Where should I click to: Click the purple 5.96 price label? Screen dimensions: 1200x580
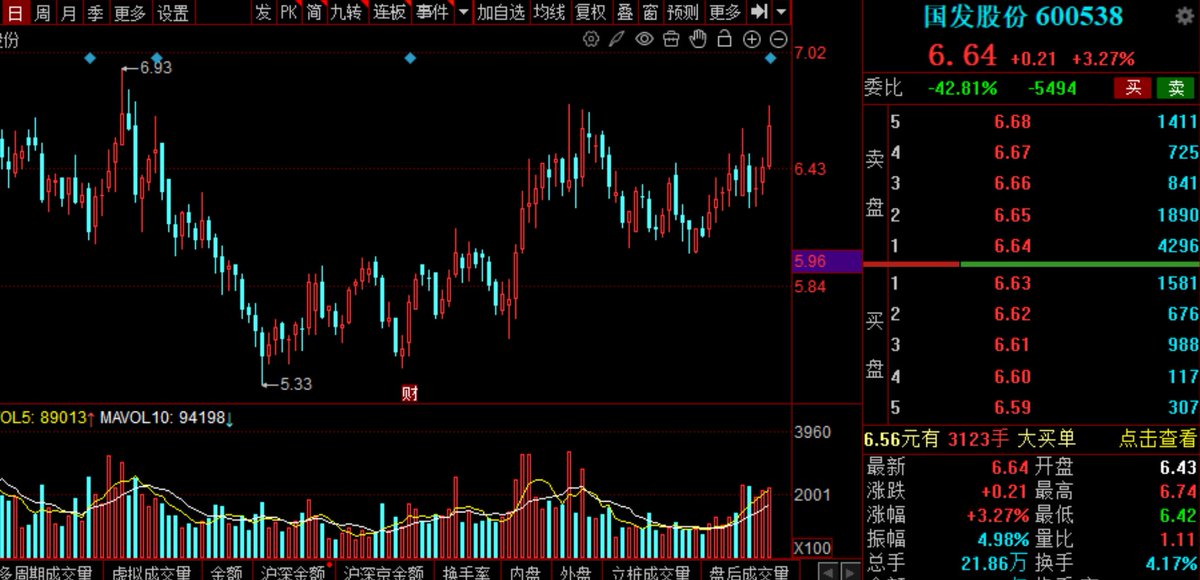click(827, 261)
